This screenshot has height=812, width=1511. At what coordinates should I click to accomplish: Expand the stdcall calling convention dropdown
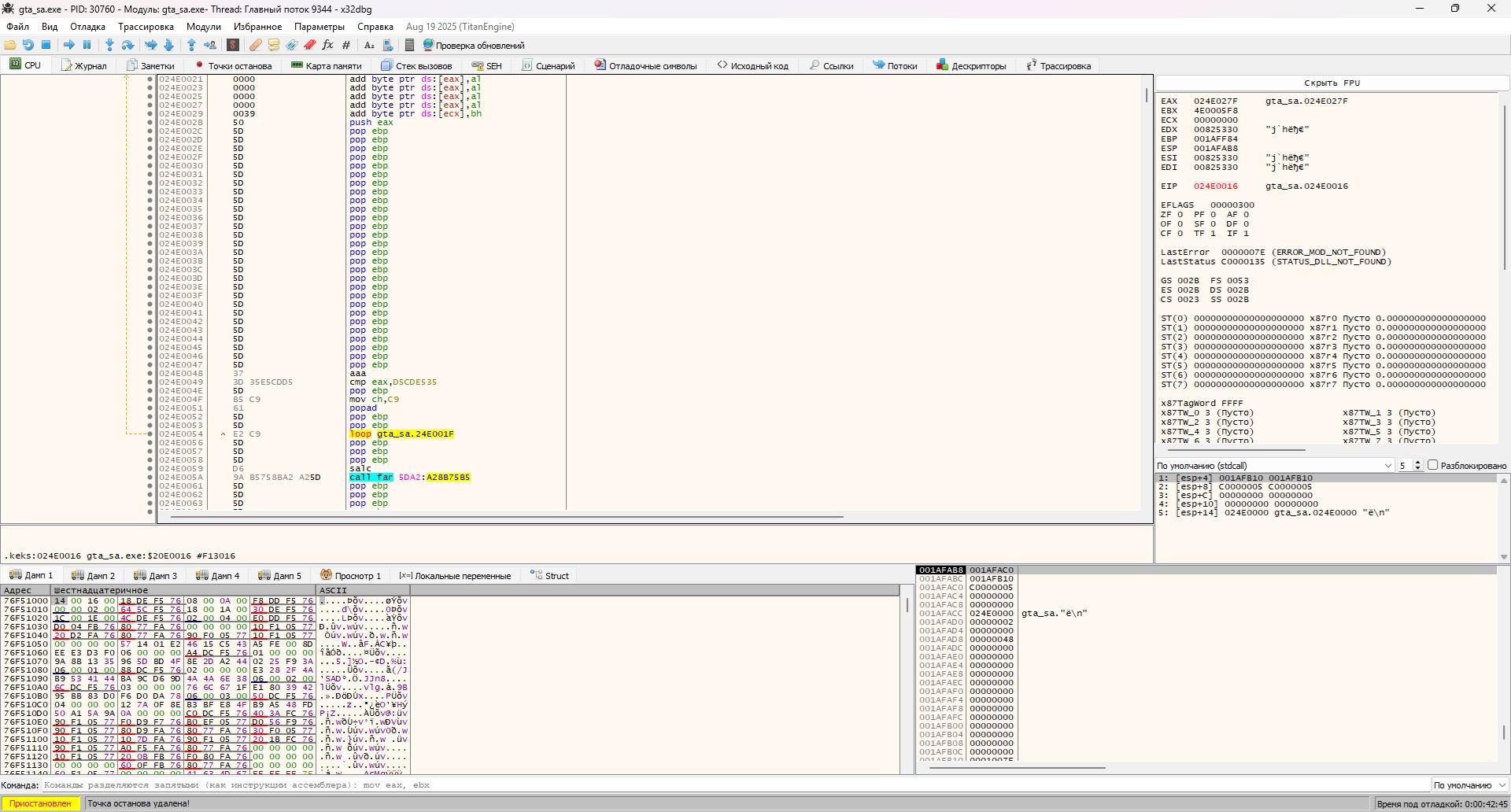tap(1275, 465)
